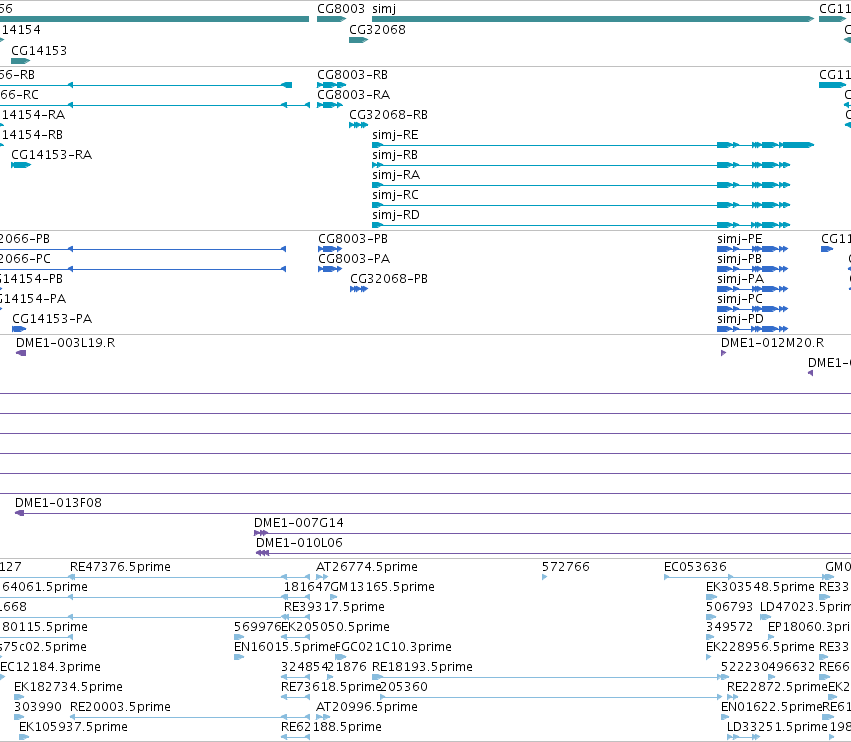Screen dimensions: 851x742
Task: Select the AT26774.5prime EST label
Action: tap(366, 567)
